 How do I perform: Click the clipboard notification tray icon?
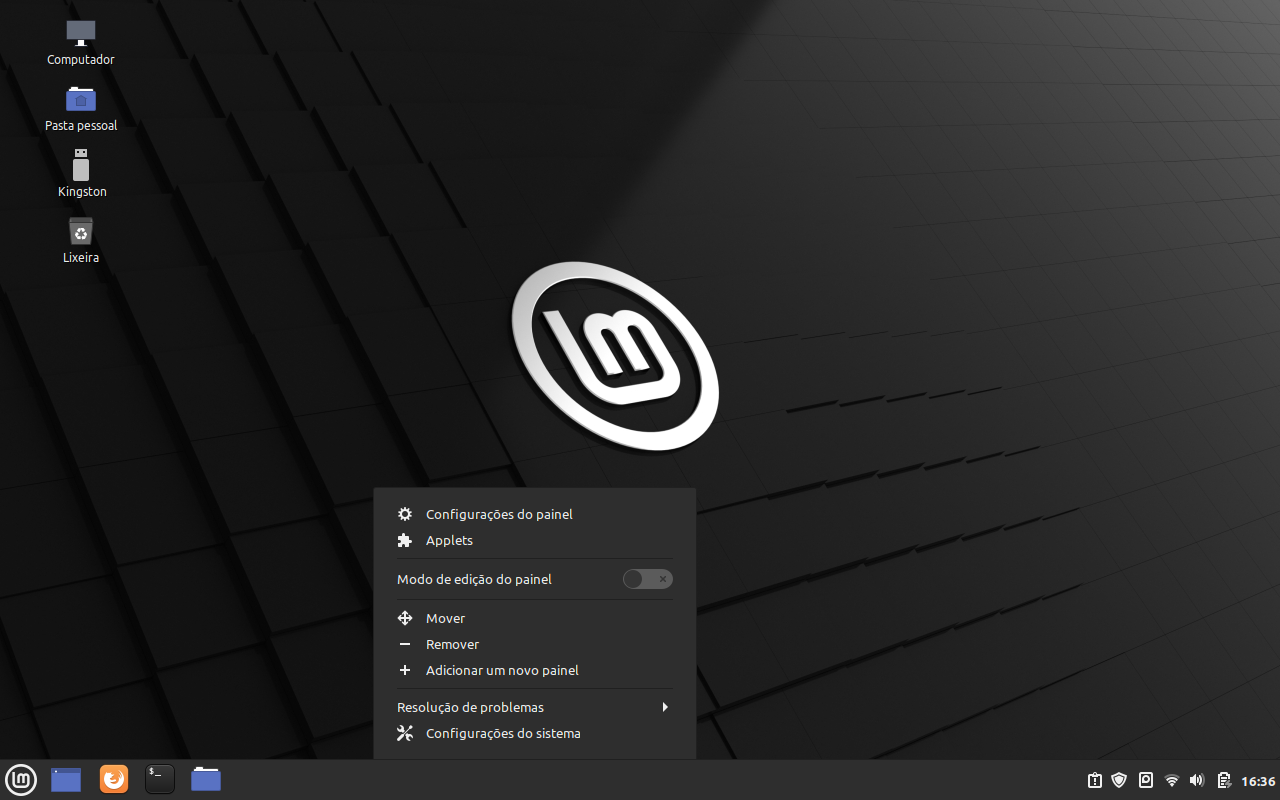(x=1095, y=780)
